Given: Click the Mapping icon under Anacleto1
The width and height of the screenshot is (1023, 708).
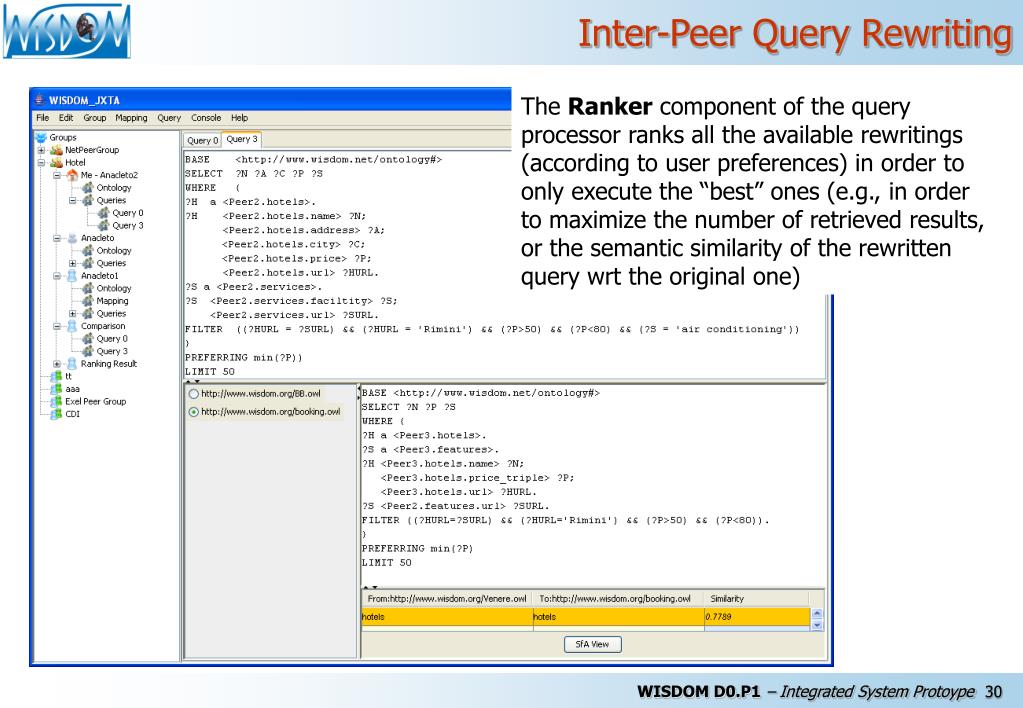Looking at the screenshot, I should pyautogui.click(x=88, y=301).
